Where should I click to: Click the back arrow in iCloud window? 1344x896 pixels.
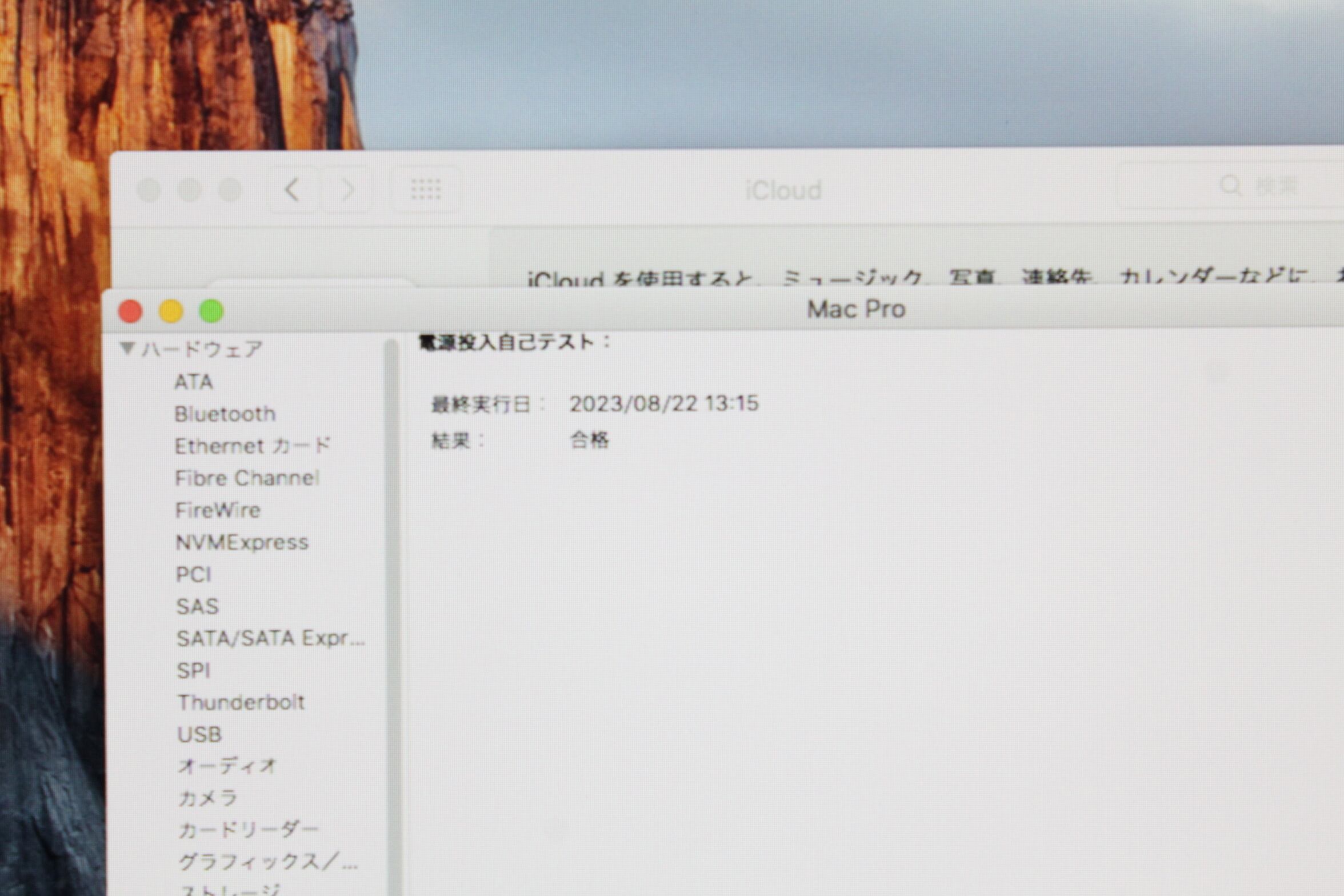(x=293, y=190)
